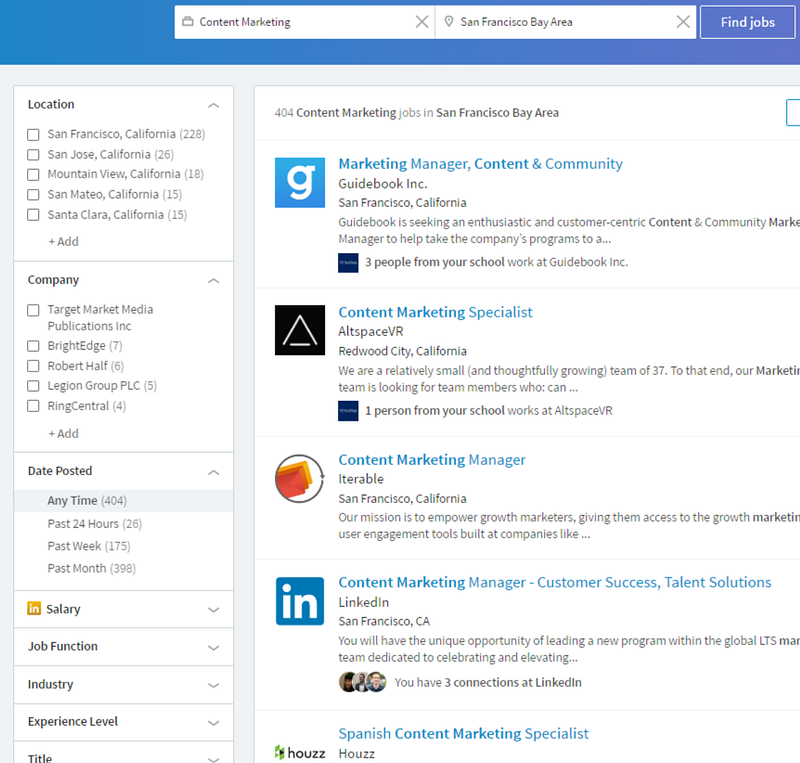Viewport: 800px width, 763px height.
Task: Click the LinkedIn premium icon beside Salary
Action: [34, 608]
